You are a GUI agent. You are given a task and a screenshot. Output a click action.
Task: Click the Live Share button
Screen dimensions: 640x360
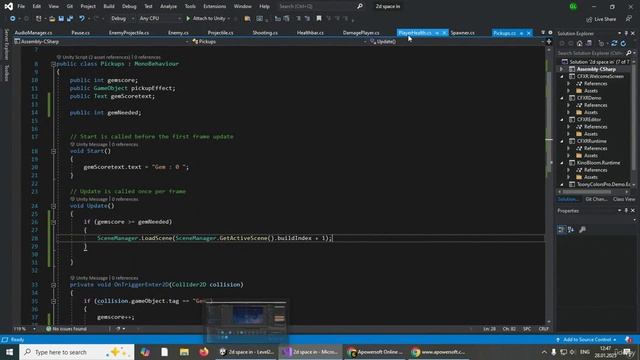601,19
